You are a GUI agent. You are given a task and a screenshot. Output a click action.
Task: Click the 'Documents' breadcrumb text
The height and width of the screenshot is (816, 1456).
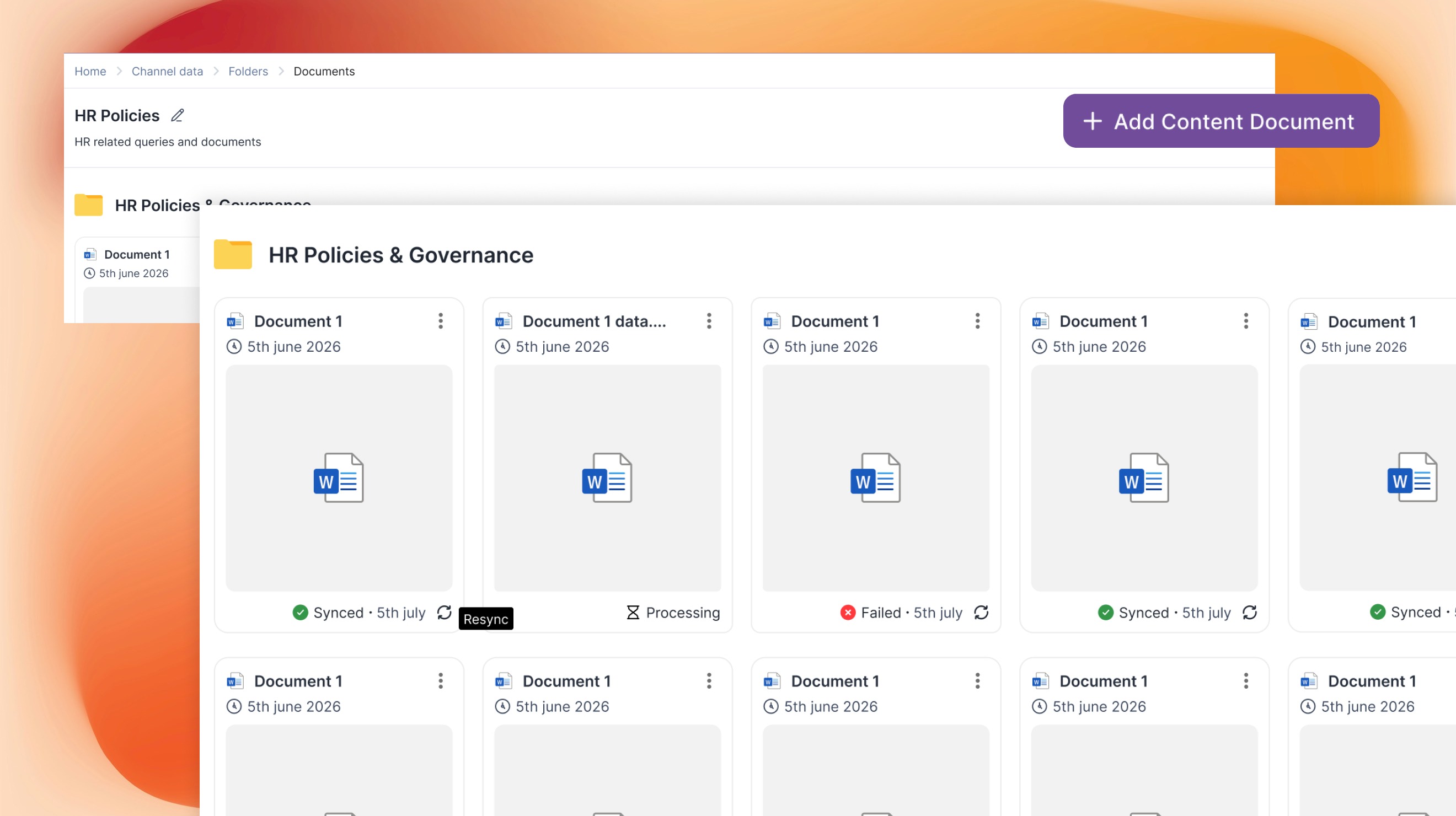324,71
